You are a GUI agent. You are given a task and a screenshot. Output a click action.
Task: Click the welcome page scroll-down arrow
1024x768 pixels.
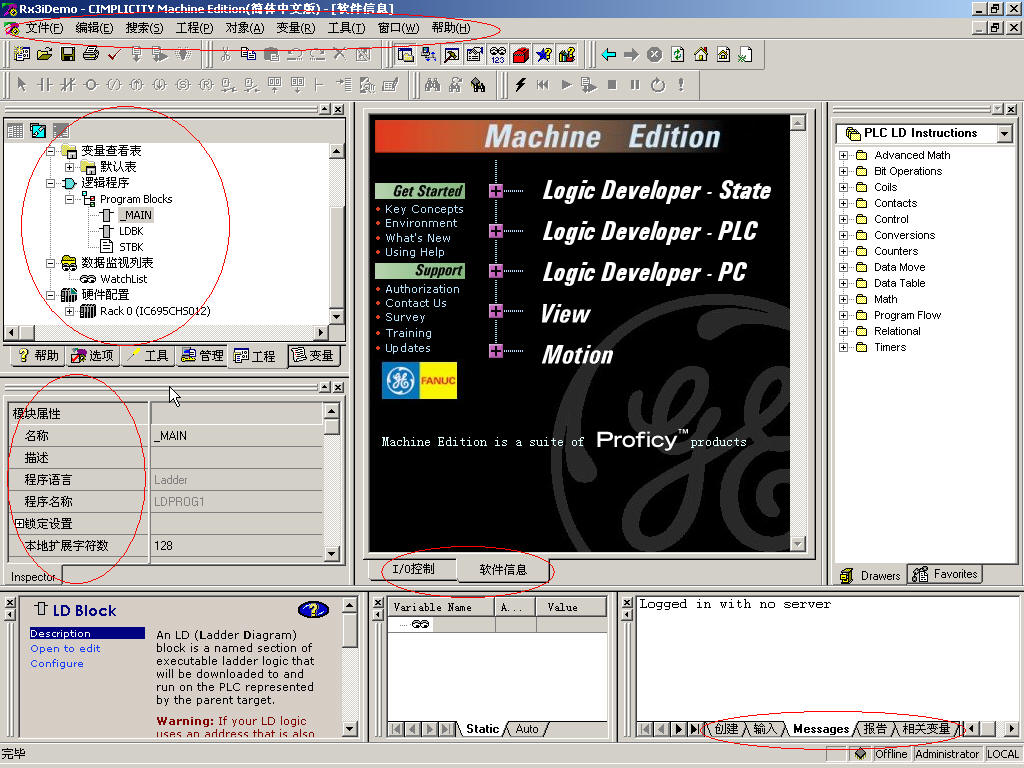coord(797,543)
